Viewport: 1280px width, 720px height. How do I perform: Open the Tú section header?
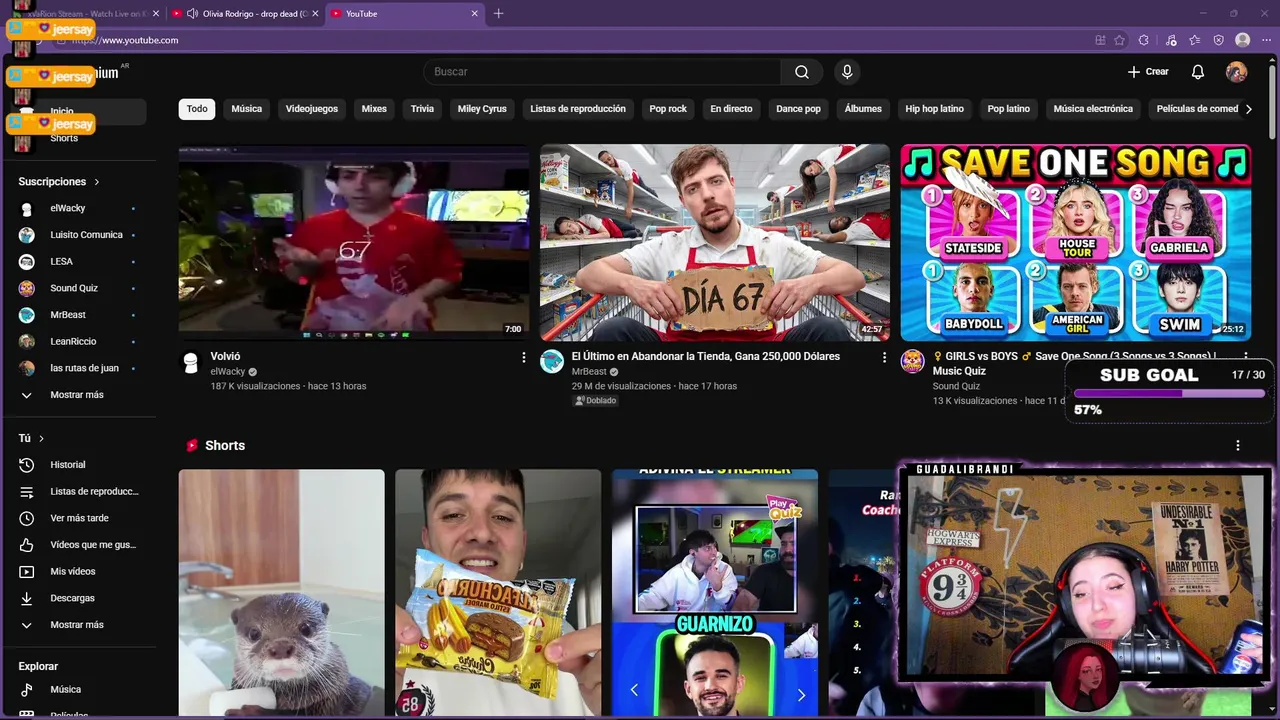pos(31,438)
